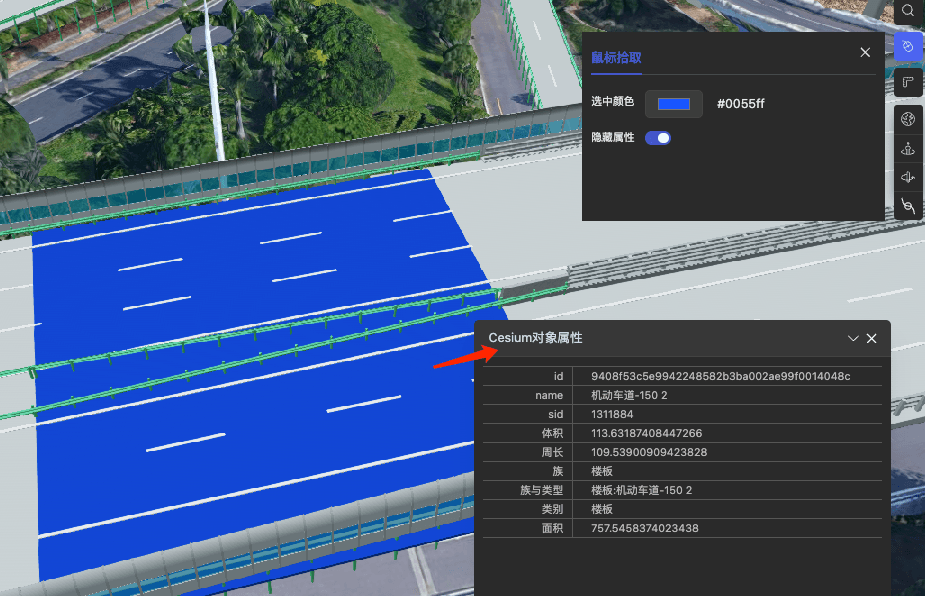Toggle the 隐藏属性 switch
The height and width of the screenshot is (596, 925).
click(658, 138)
